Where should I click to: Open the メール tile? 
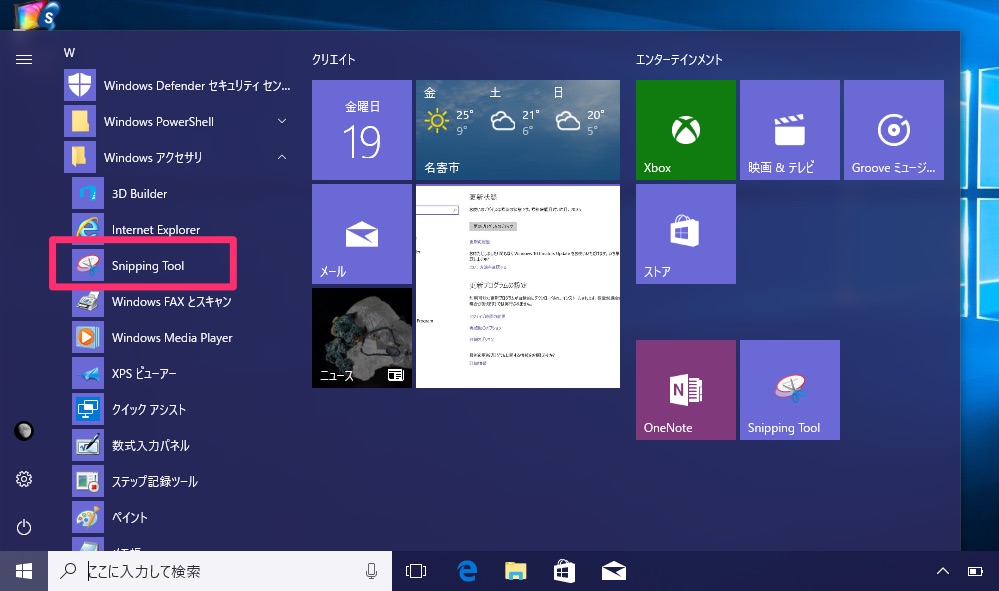click(362, 234)
